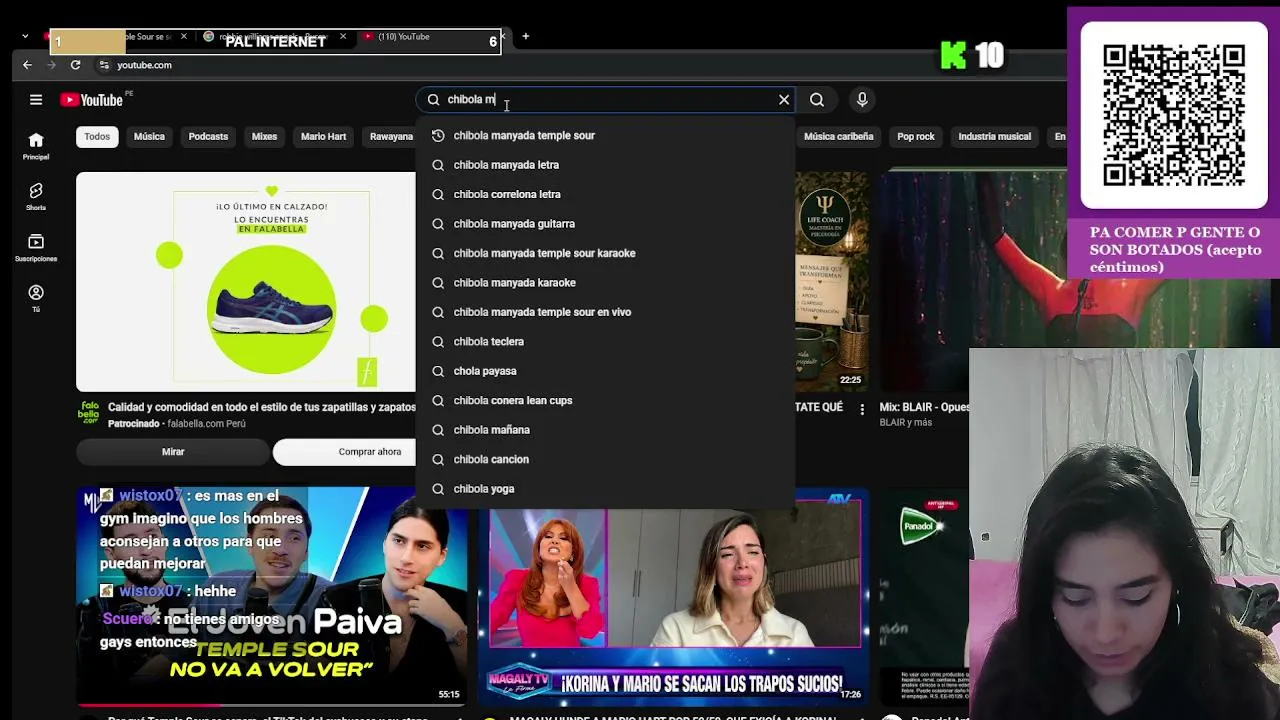Reload the youtube.com page
The width and height of the screenshot is (1280, 720).
point(75,65)
